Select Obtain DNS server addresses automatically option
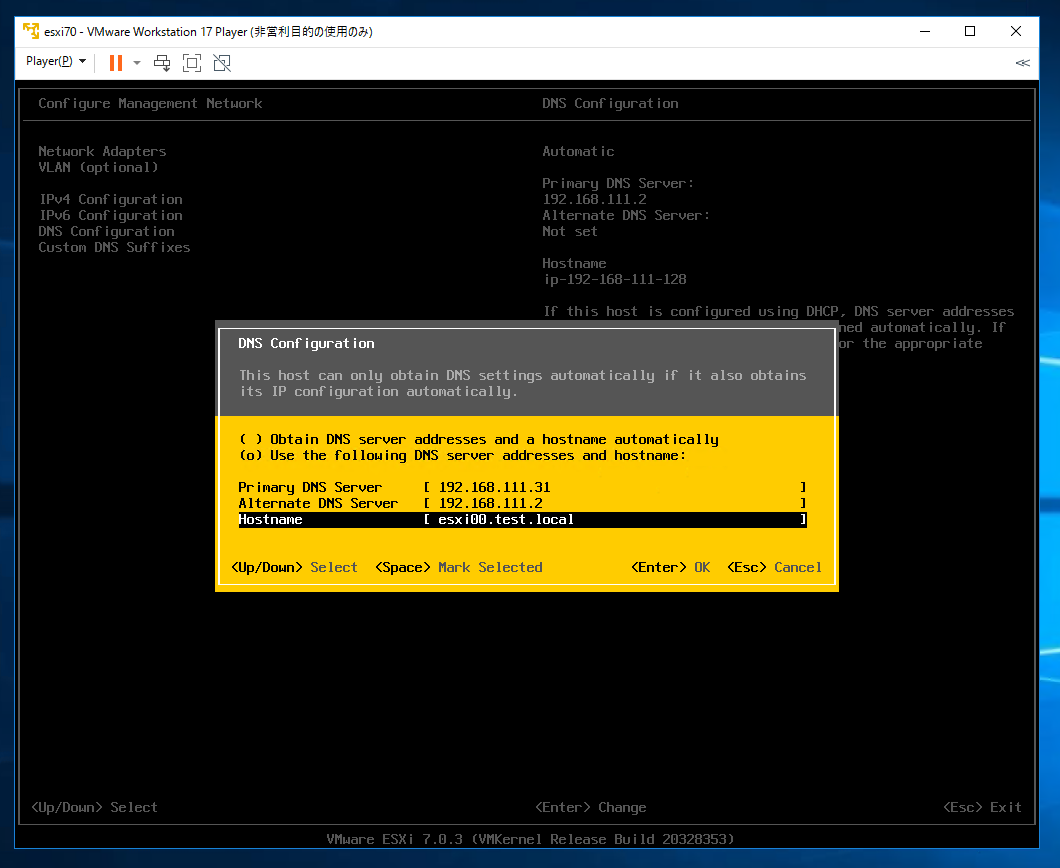 (479, 439)
